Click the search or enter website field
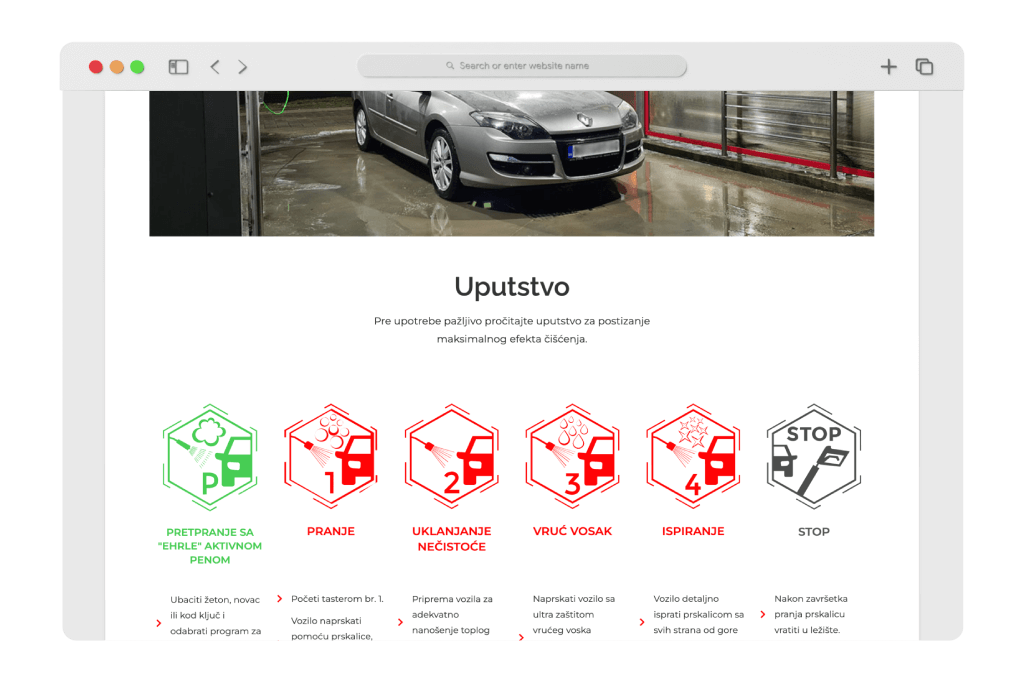1024x683 pixels. tap(522, 66)
